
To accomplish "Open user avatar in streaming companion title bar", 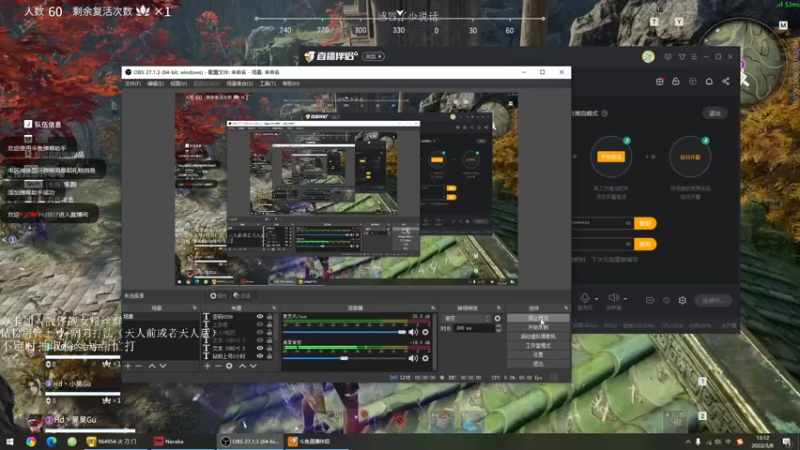I will point(648,57).
